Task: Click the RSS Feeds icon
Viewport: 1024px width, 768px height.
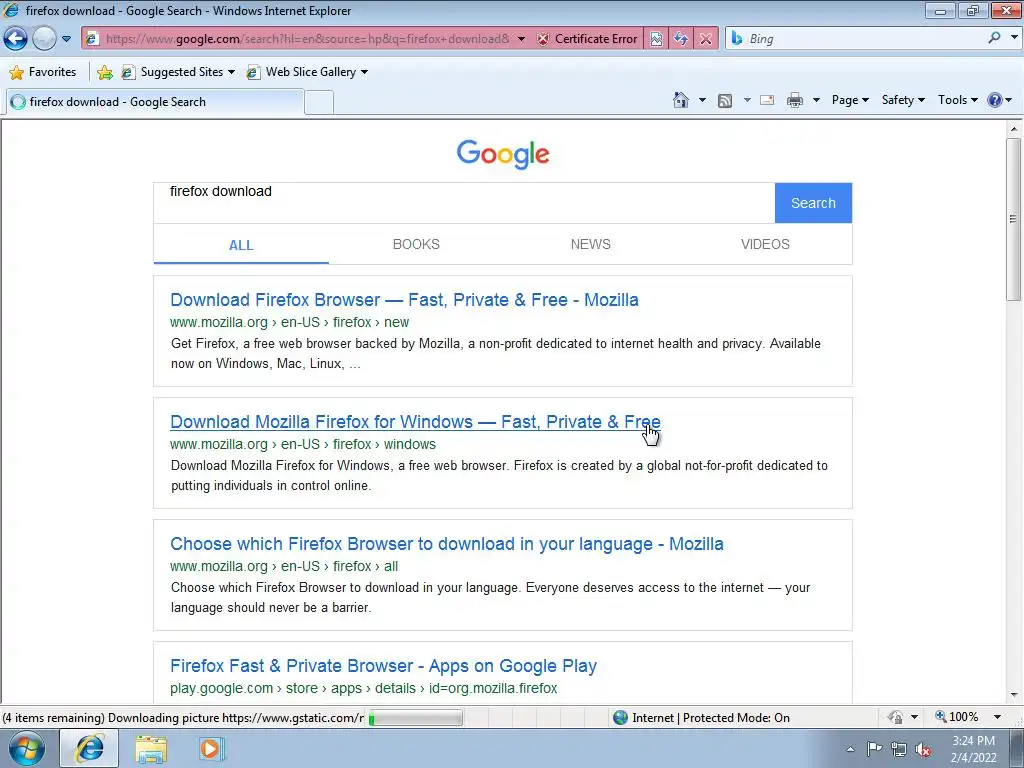Action: click(724, 100)
